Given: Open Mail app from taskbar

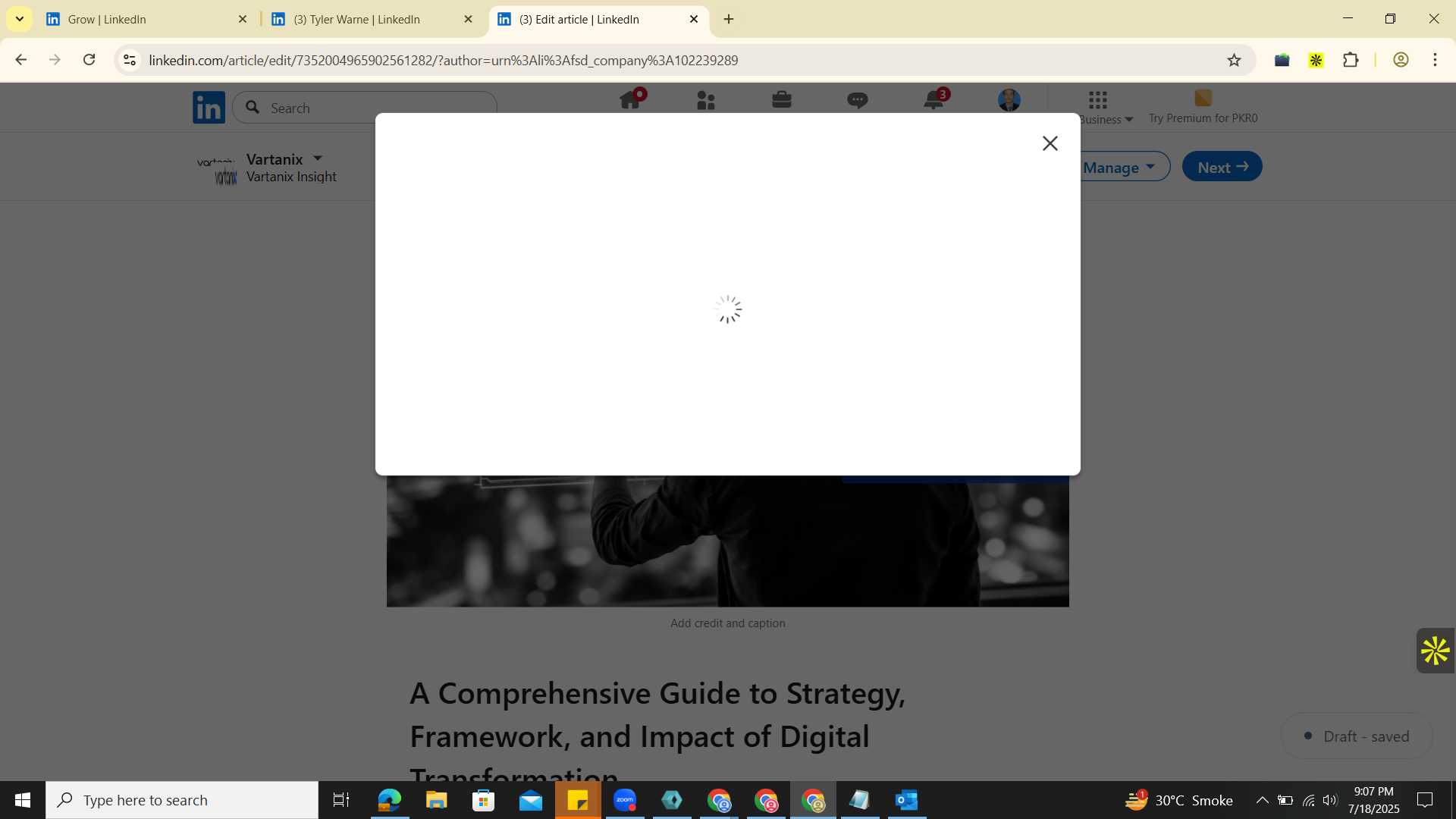Looking at the screenshot, I should tap(531, 800).
